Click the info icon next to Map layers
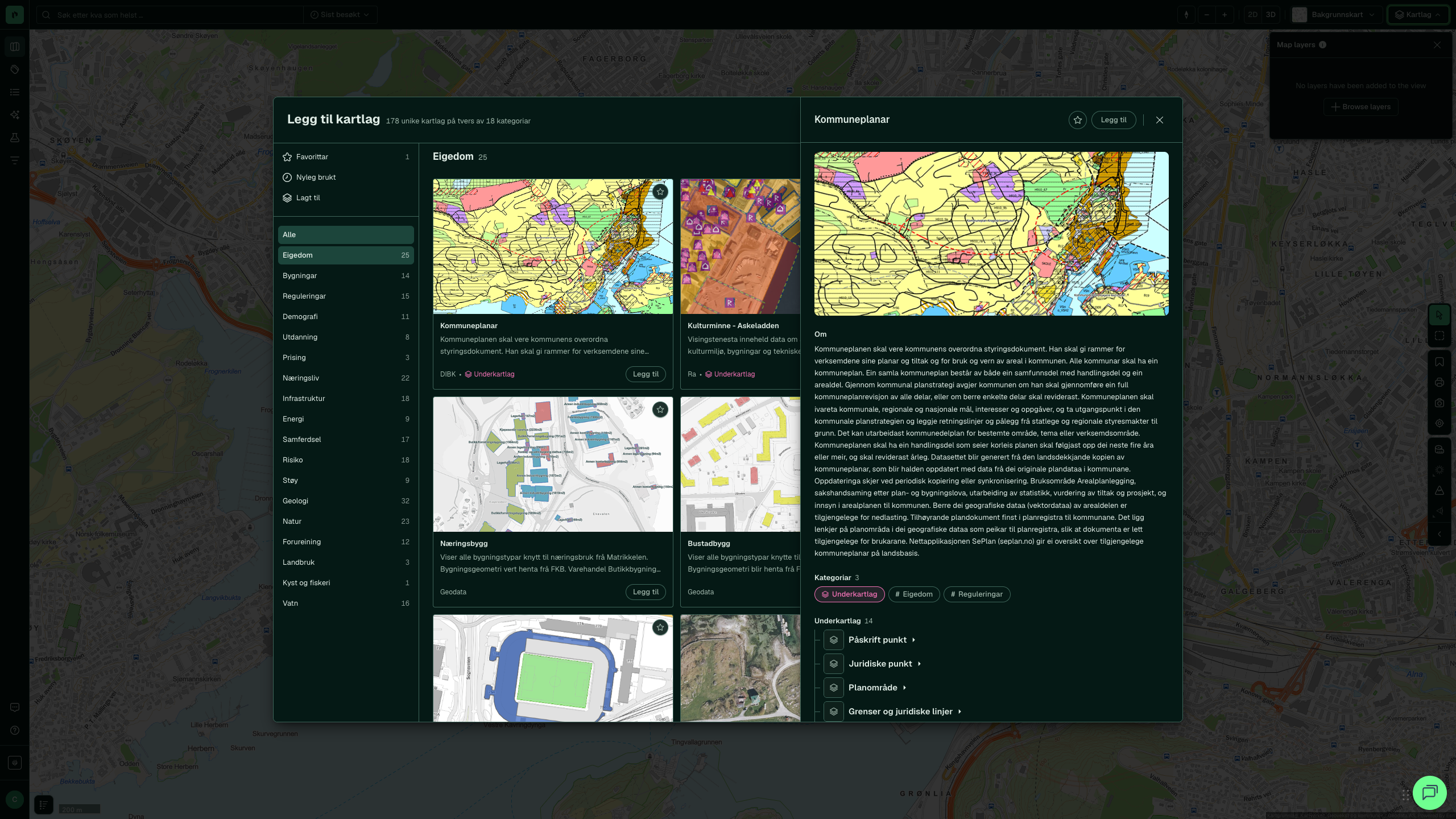1456x819 pixels. (x=1322, y=45)
